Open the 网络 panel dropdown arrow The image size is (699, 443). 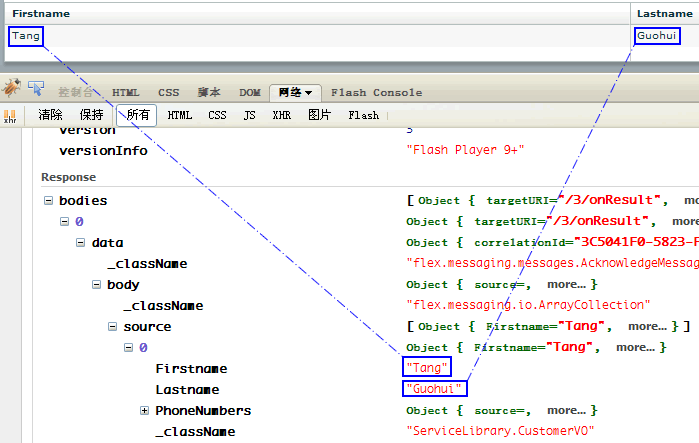(x=313, y=93)
